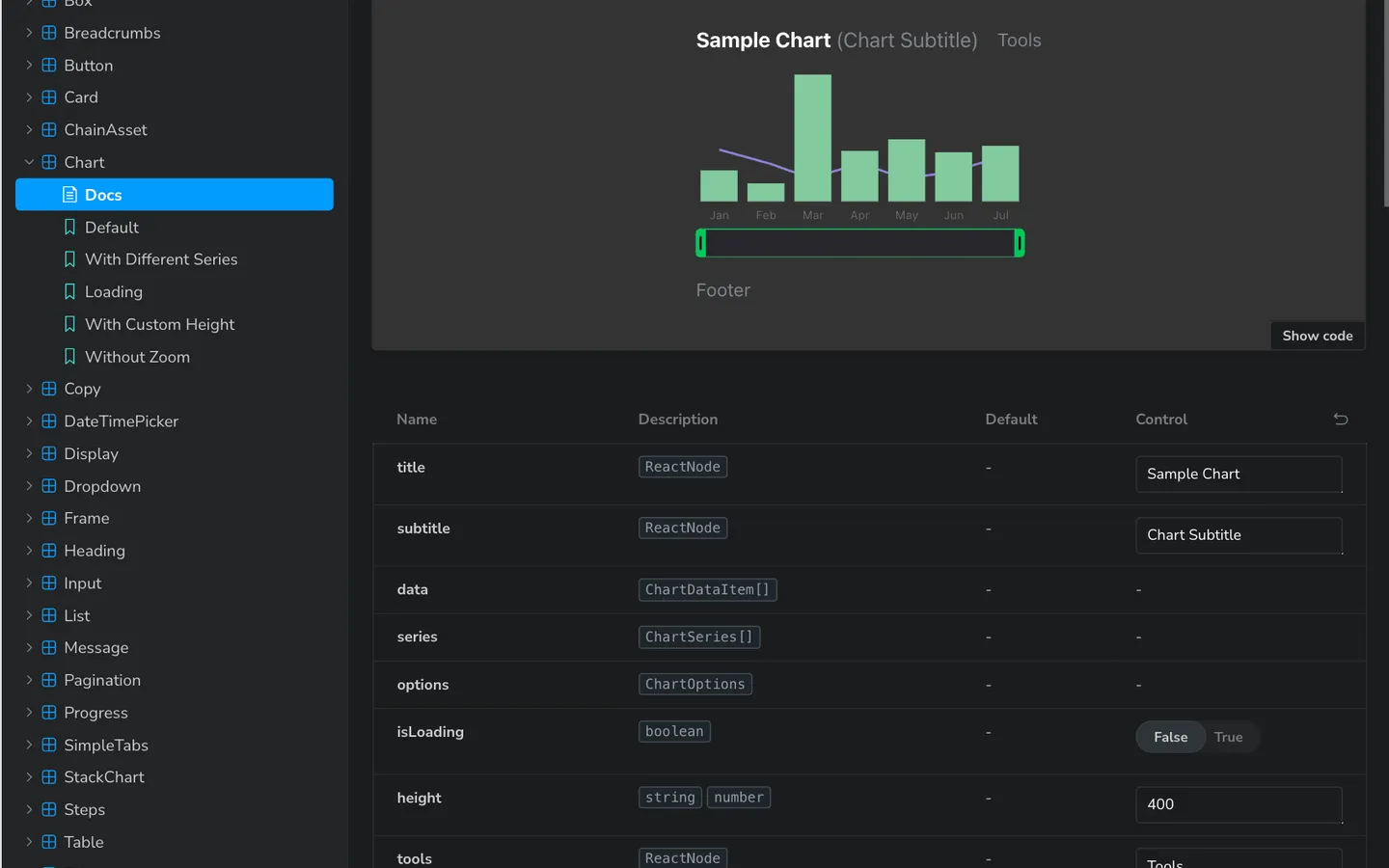
Task: Click the Dropdown component grid icon
Action: pyautogui.click(x=49, y=486)
